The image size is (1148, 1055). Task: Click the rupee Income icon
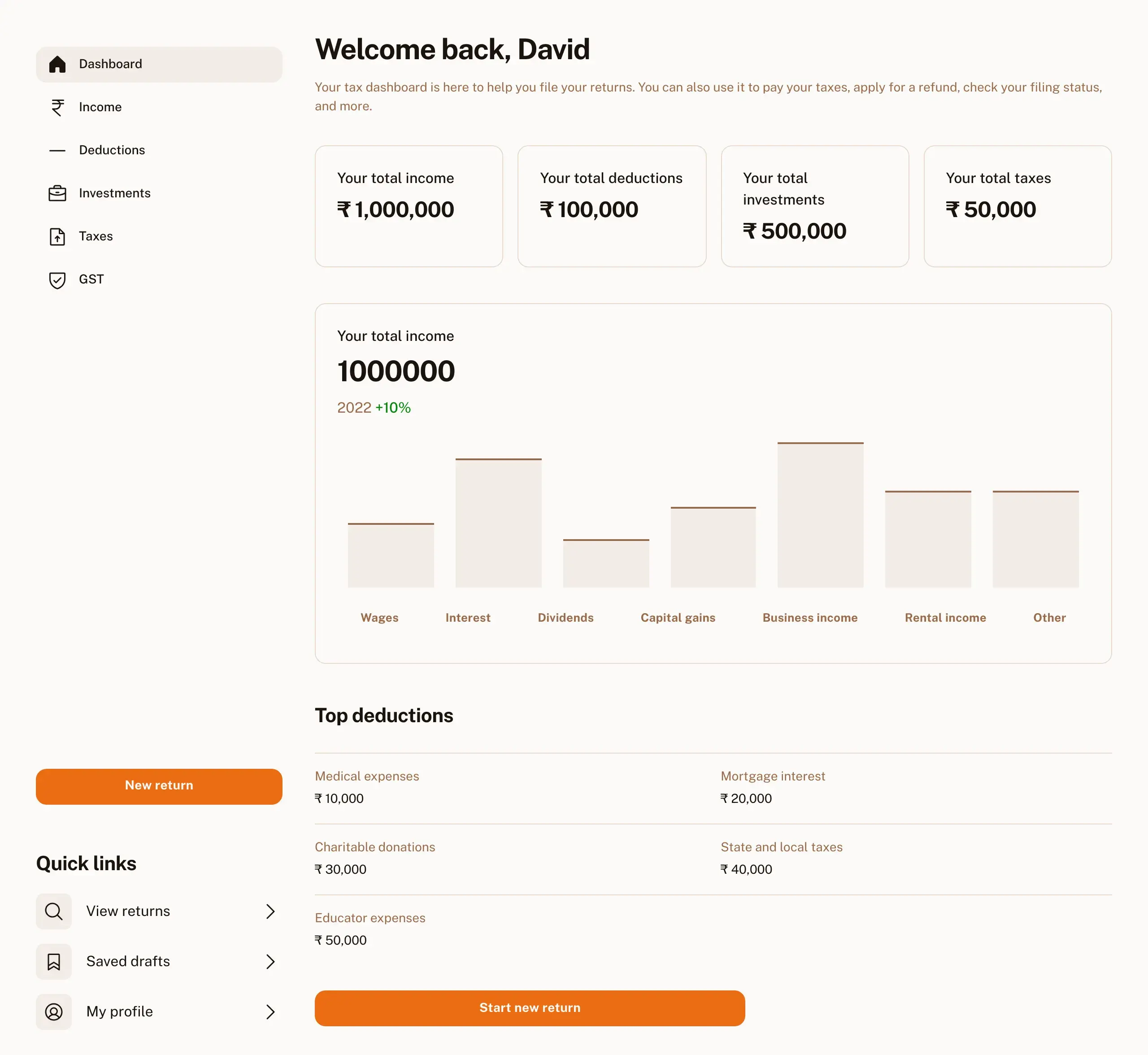coord(57,107)
